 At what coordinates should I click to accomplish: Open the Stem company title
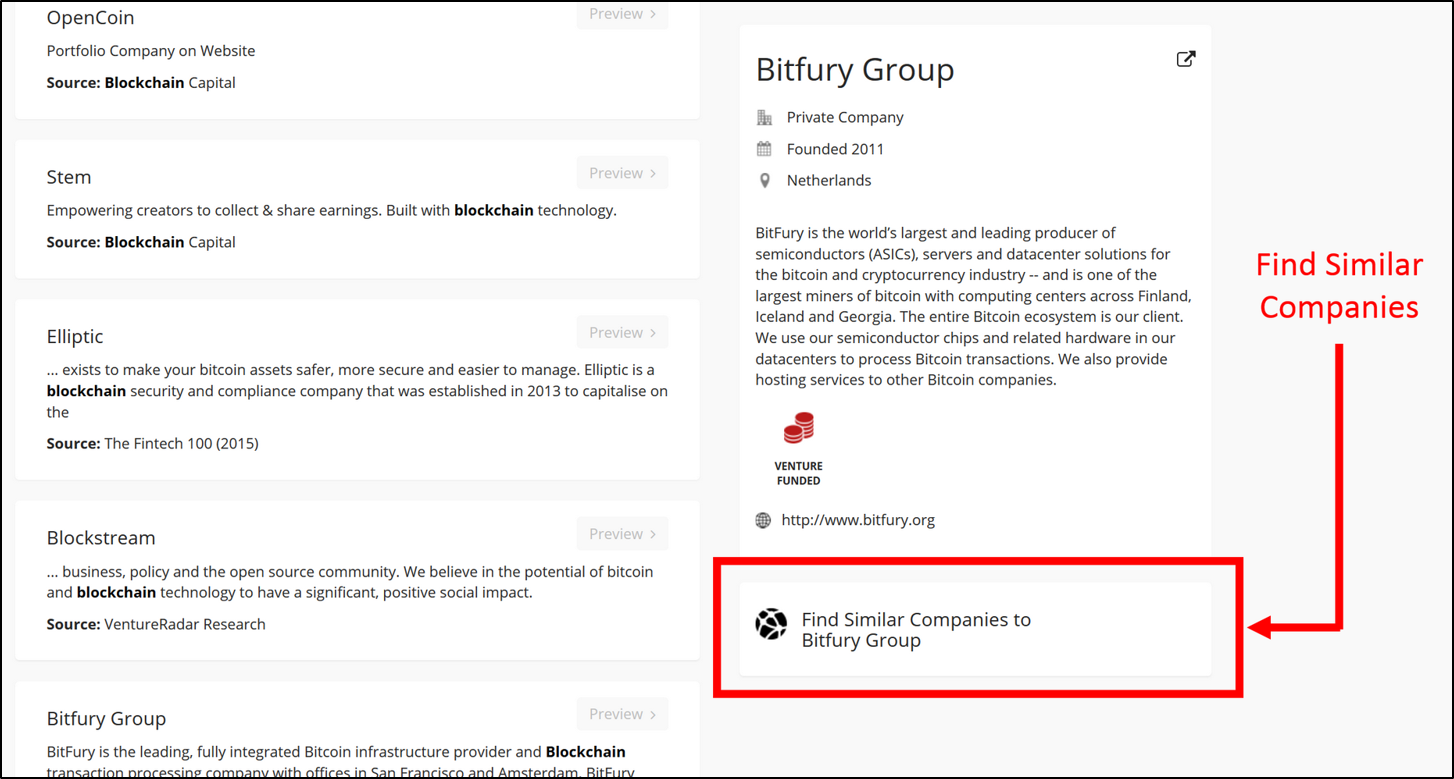click(69, 177)
